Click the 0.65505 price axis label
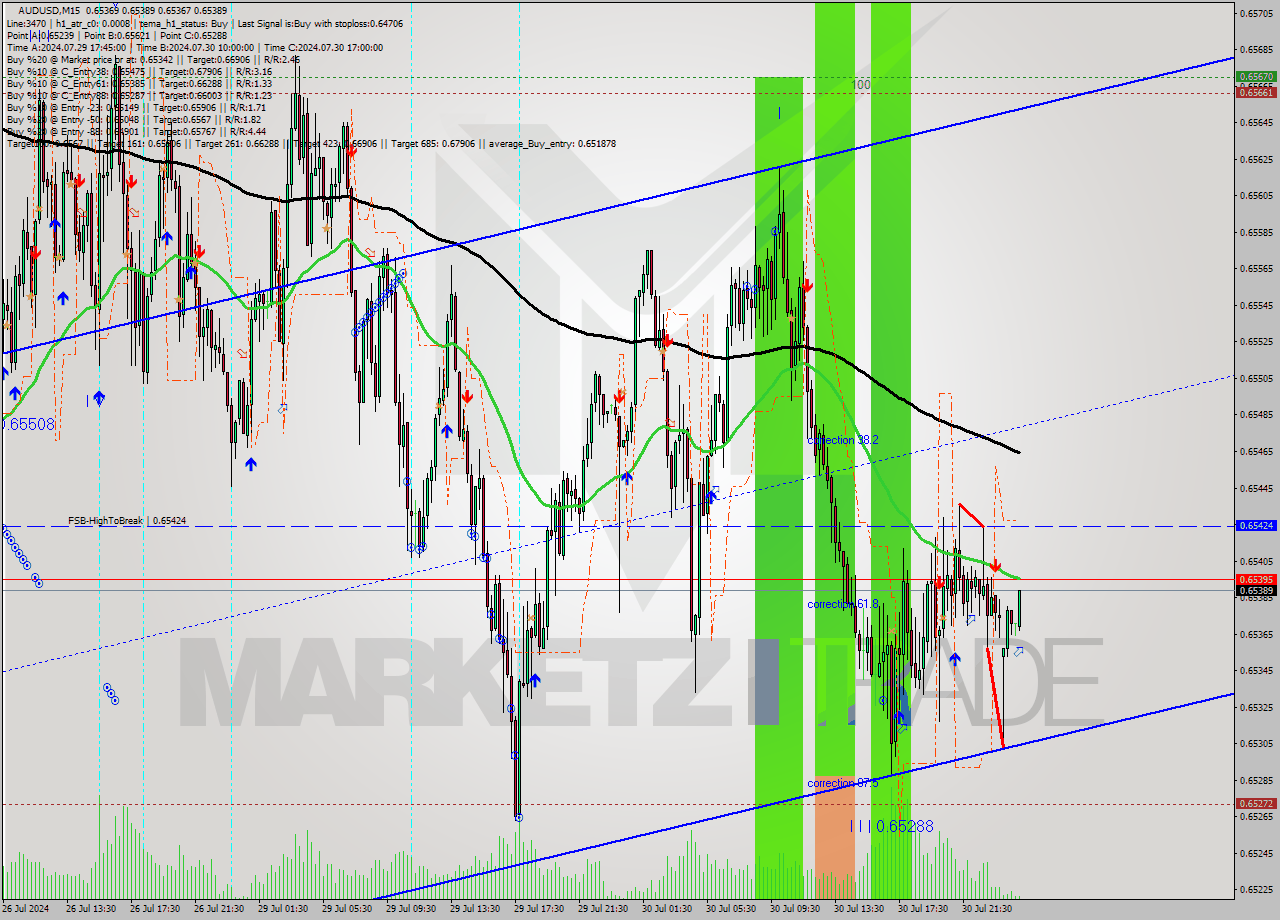 click(1256, 378)
